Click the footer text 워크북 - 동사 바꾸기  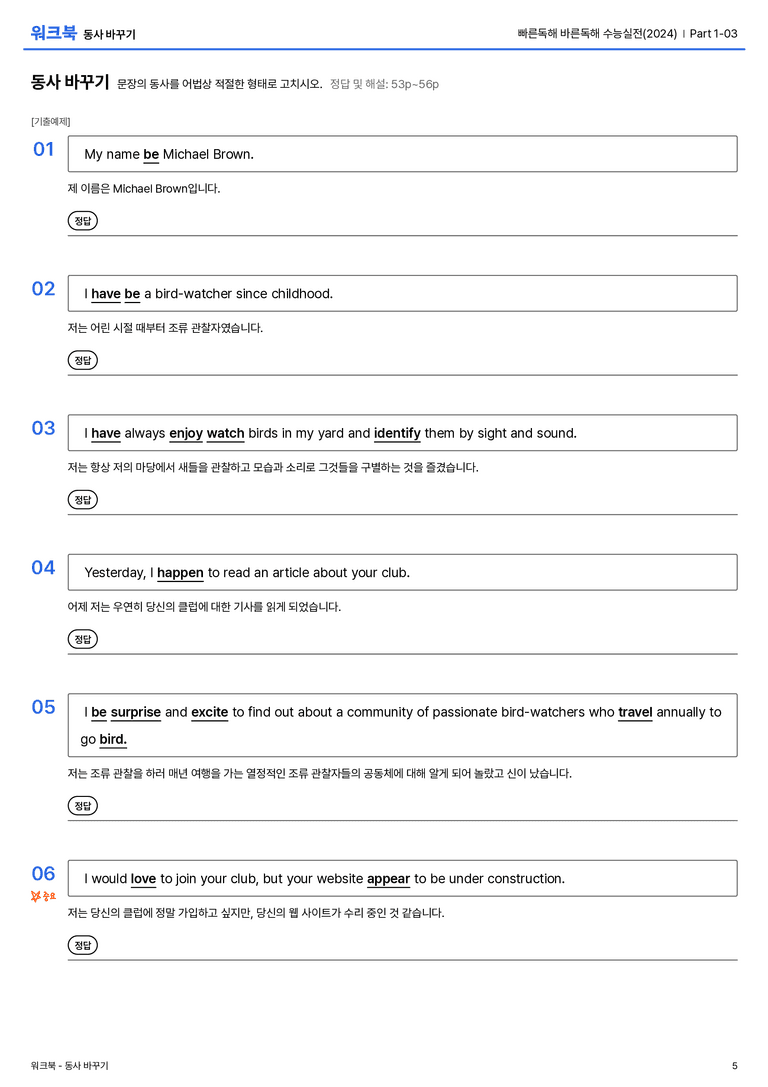tap(69, 1066)
